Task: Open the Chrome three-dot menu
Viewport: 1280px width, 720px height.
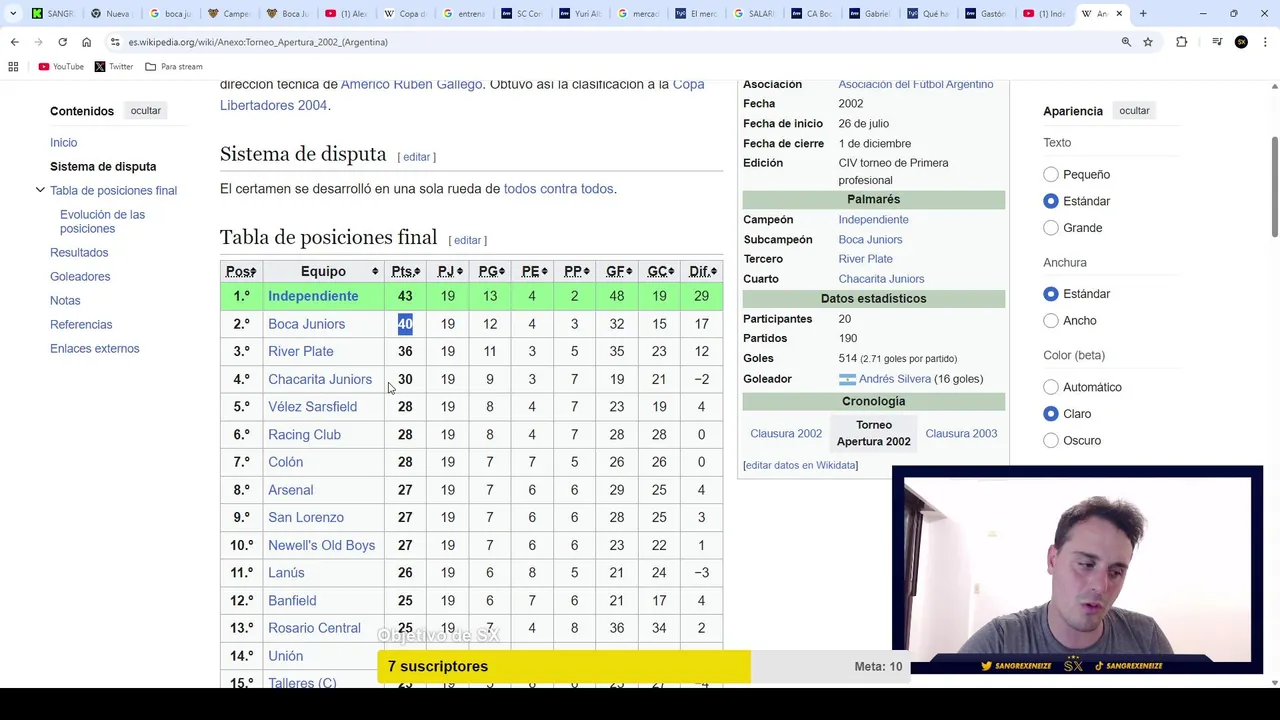Action: coord(1265,42)
